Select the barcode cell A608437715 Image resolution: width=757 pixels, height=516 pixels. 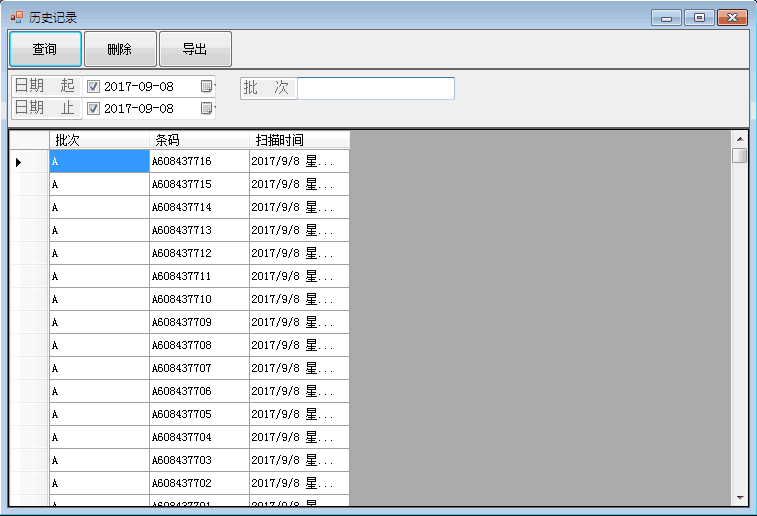199,185
